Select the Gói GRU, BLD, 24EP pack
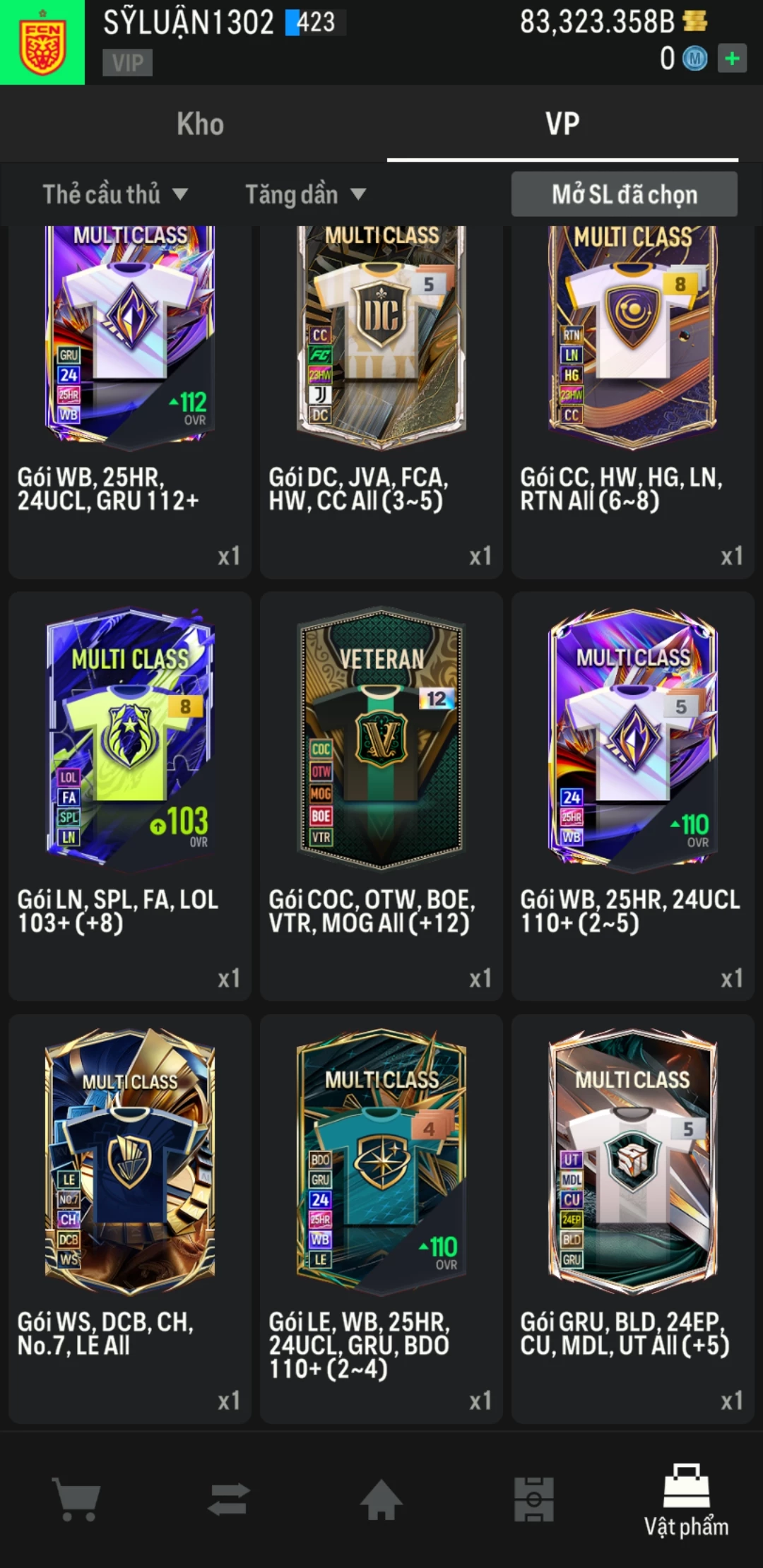This screenshot has width=763, height=1568. point(633,1218)
